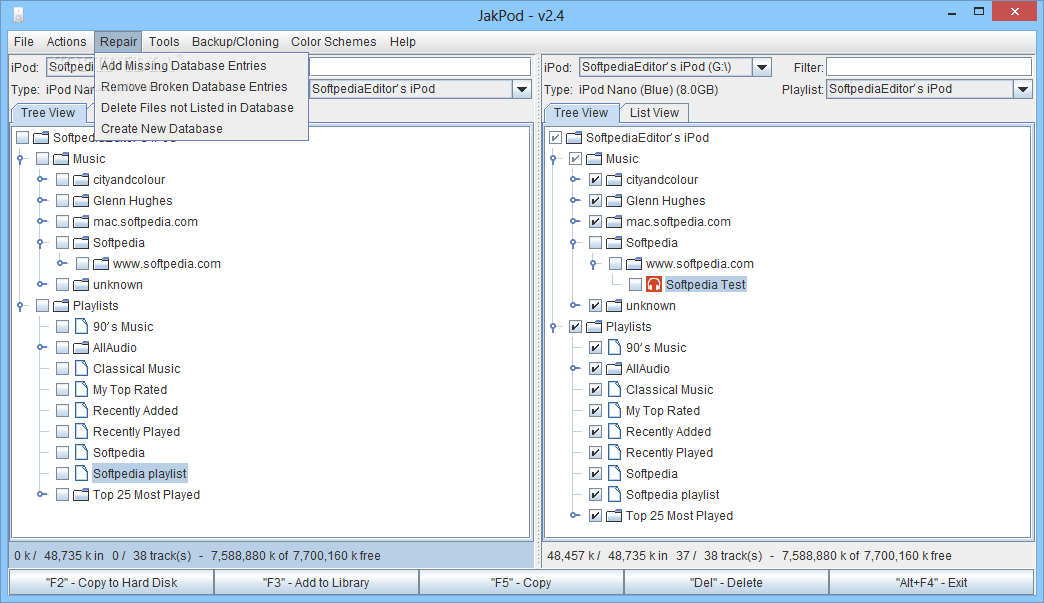This screenshot has width=1044, height=603.
Task: Open the Color Schemes menu
Action: tap(334, 41)
